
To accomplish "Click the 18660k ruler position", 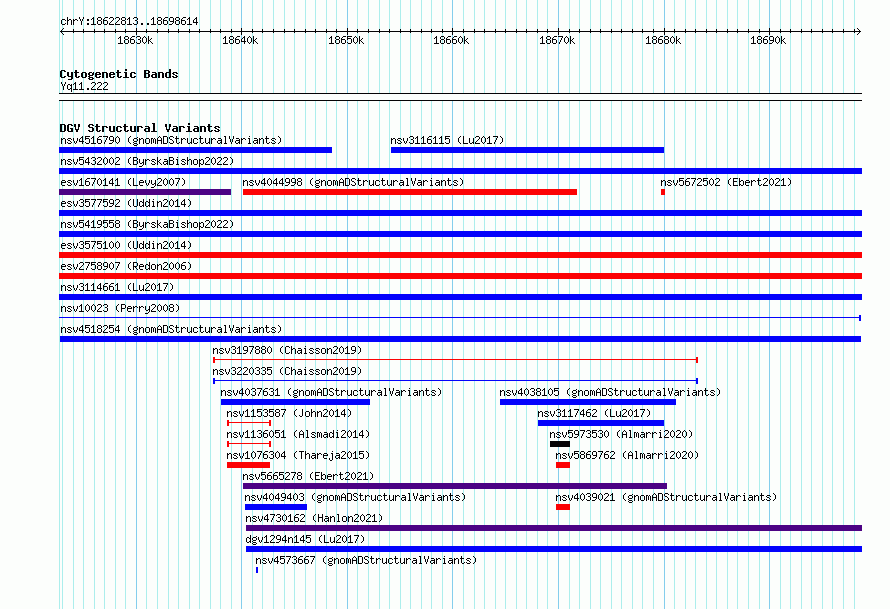I will click(451, 41).
